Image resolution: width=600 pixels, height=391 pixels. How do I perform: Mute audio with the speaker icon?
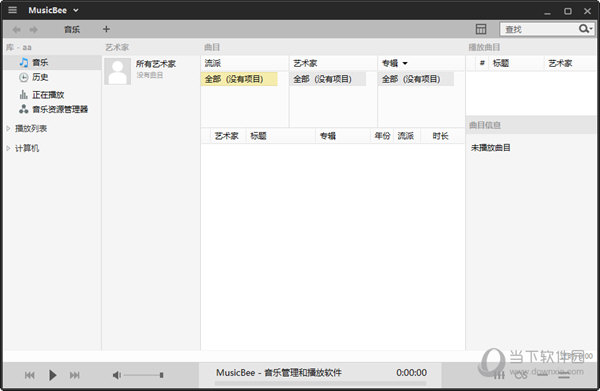click(x=116, y=375)
